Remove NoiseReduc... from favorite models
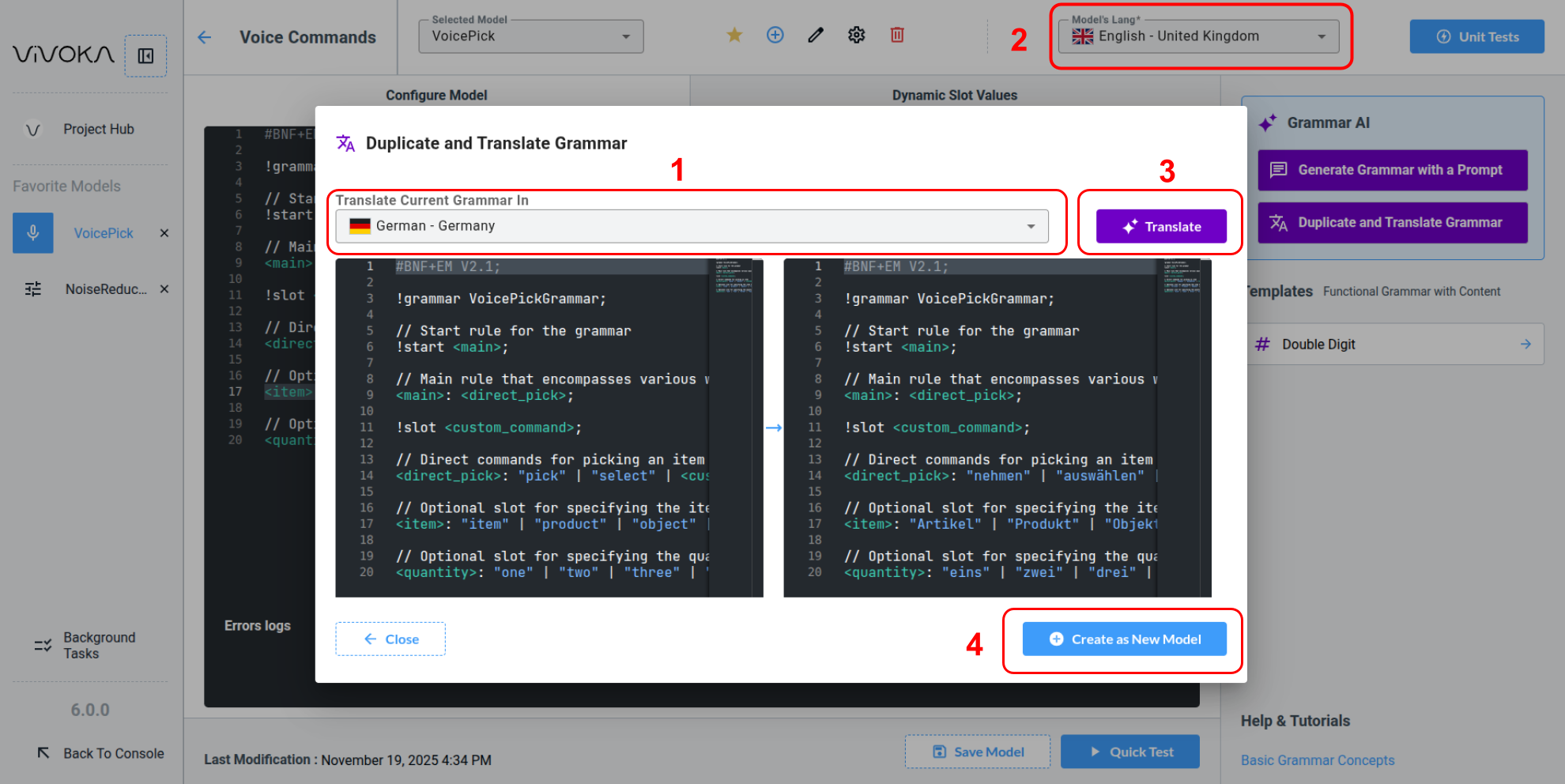This screenshot has height=784, width=1565. point(164,289)
